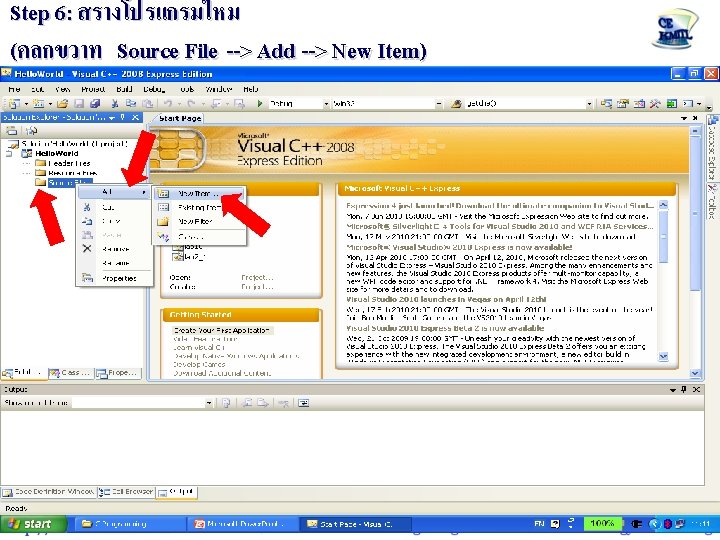The width and height of the screenshot is (720, 540).
Task: Start debugging with the green play icon
Action: [x=260, y=104]
